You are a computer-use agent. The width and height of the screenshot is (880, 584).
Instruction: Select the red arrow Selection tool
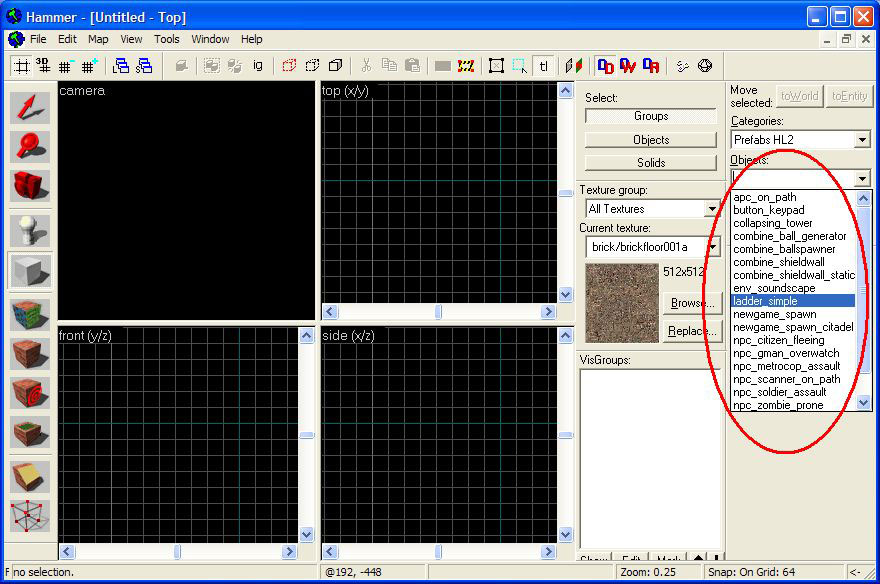pyautogui.click(x=30, y=107)
